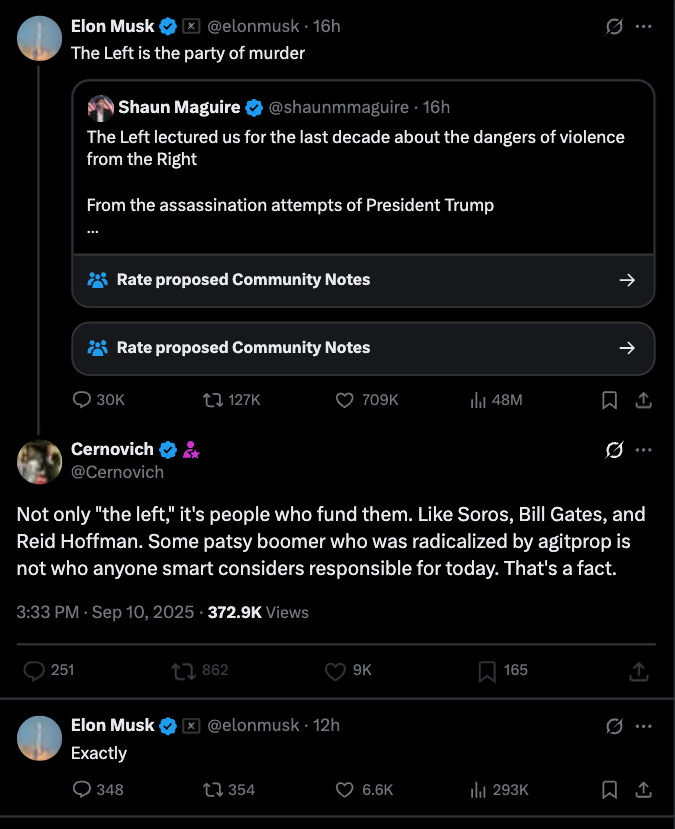
Task: Bookmark Cernovich's post
Action: [487, 670]
